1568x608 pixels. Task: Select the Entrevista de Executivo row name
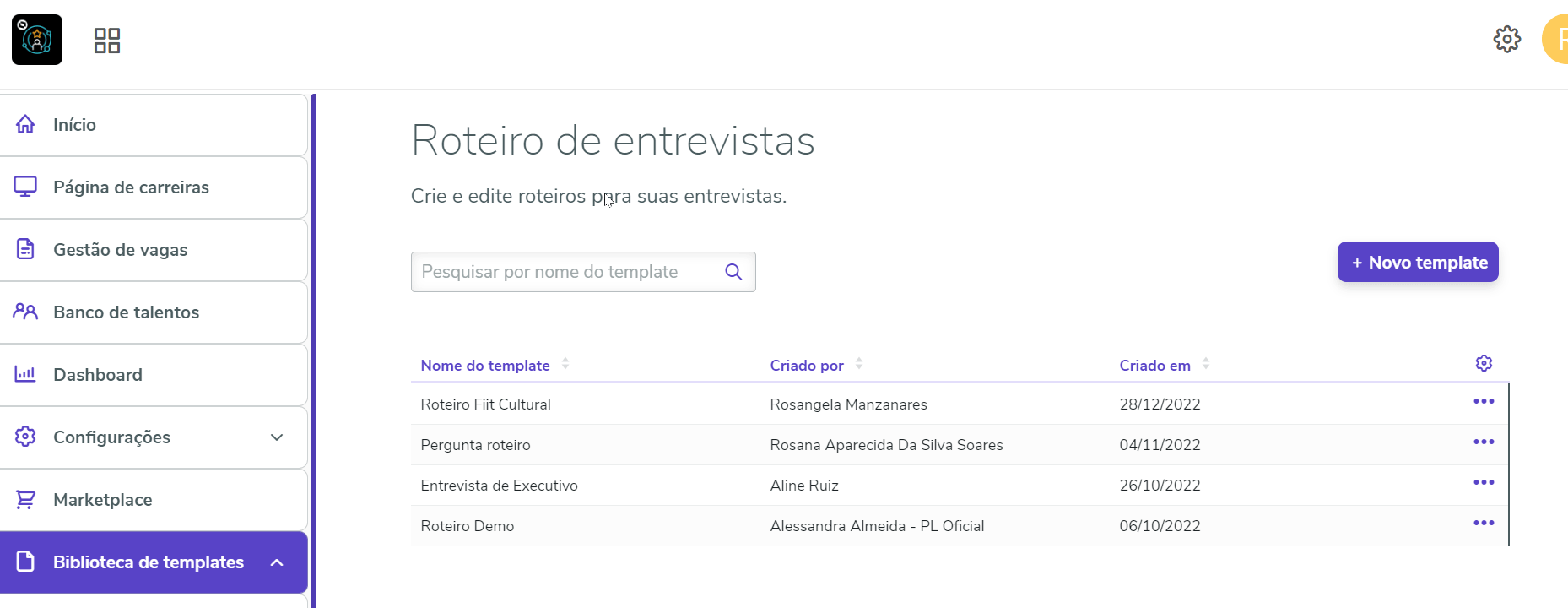click(499, 486)
